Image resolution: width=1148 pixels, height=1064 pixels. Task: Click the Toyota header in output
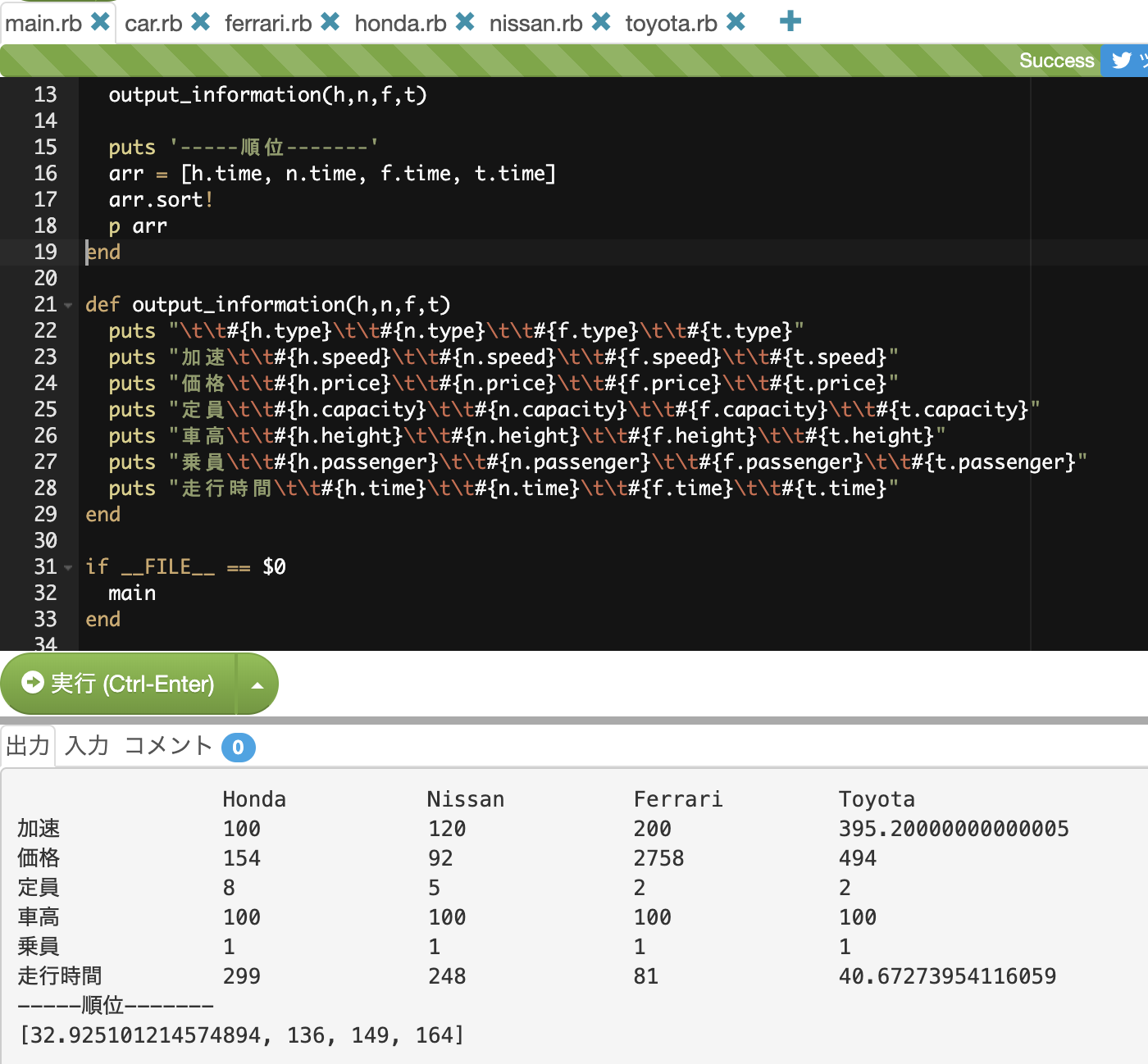coord(877,799)
